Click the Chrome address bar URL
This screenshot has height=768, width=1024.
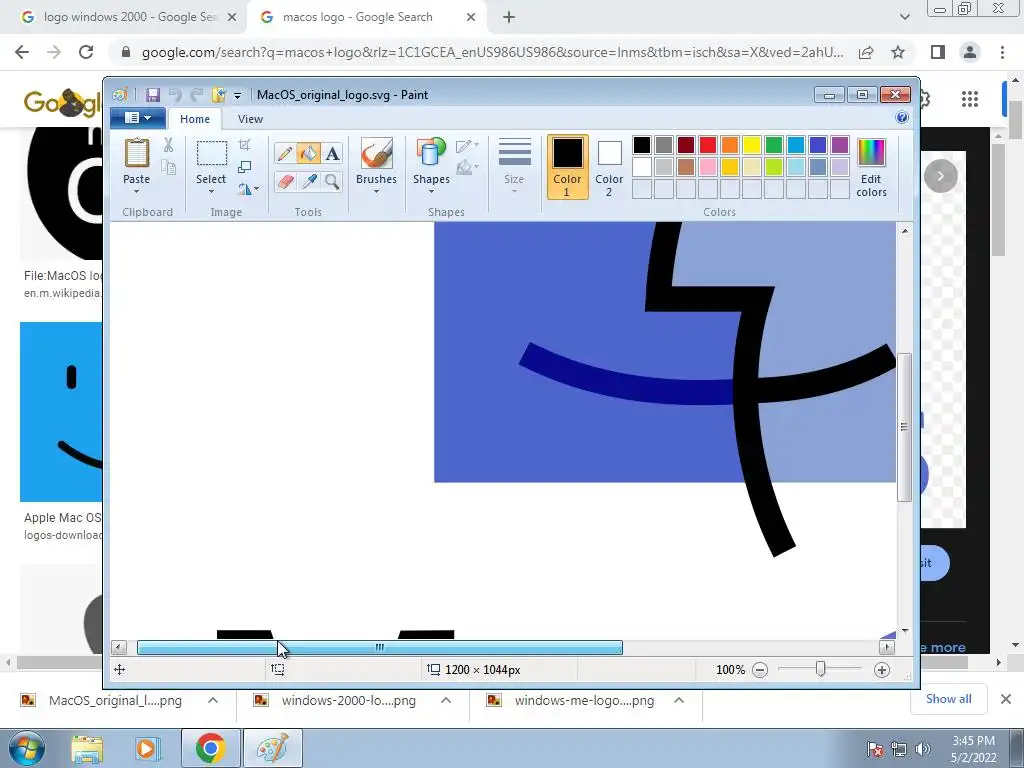[492, 52]
